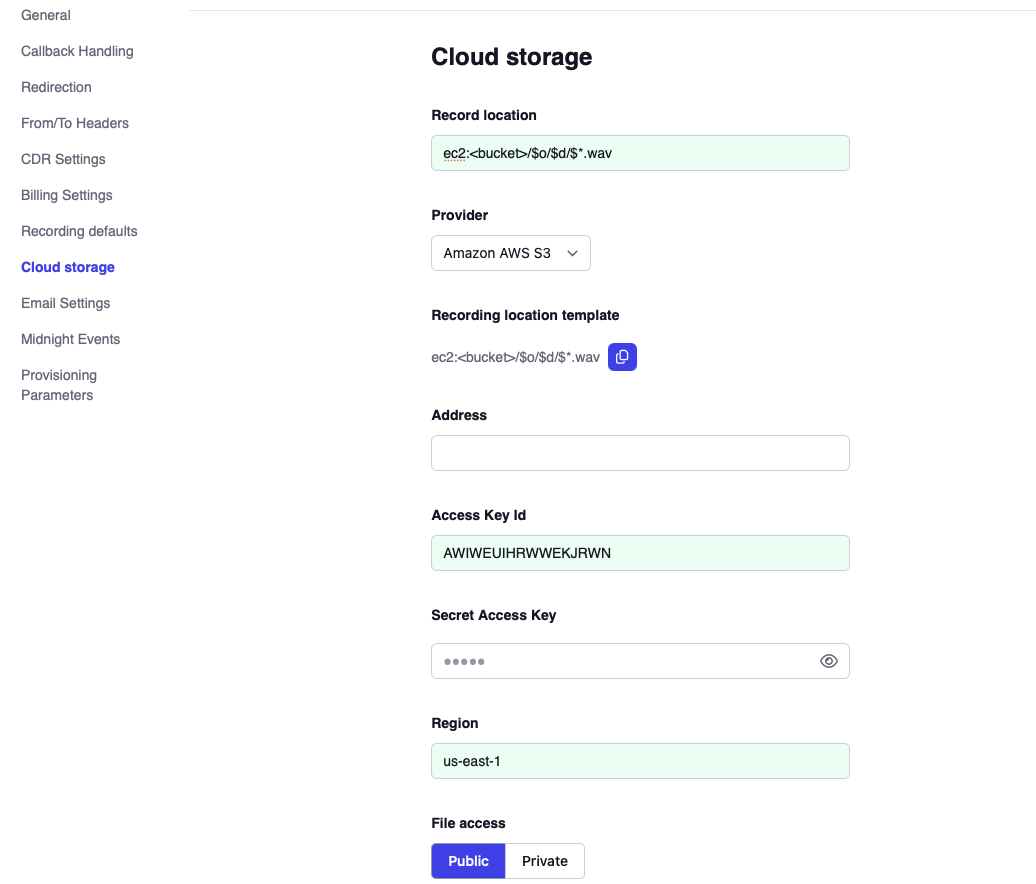Open CDR Settings
Screen dimensions: 1036x884
point(62,159)
